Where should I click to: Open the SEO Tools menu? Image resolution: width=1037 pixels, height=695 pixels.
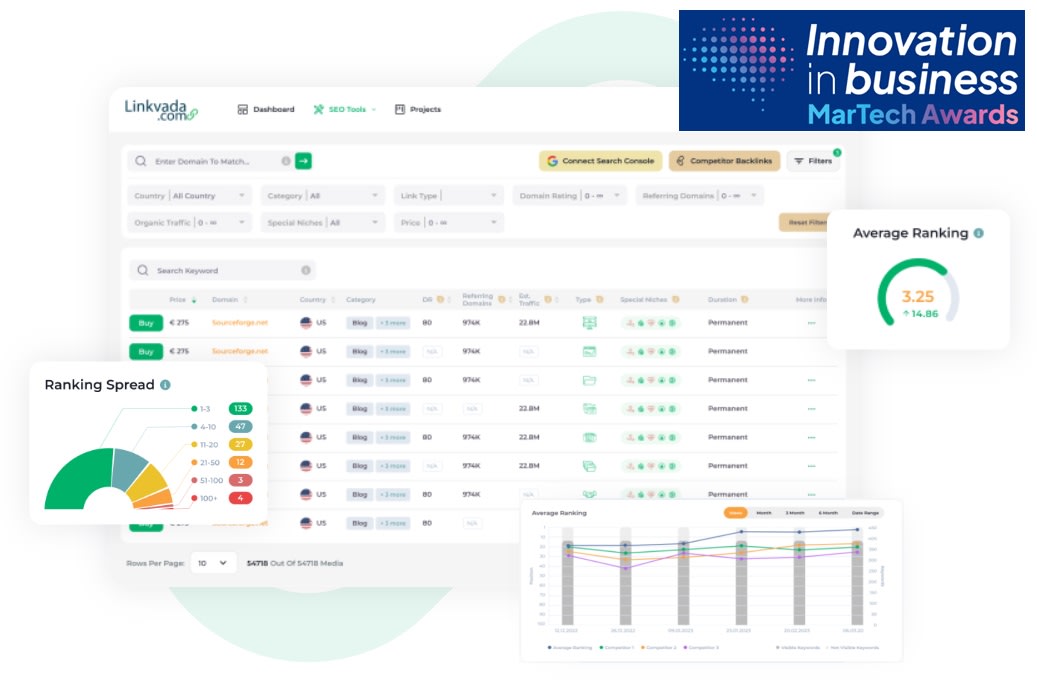point(345,109)
